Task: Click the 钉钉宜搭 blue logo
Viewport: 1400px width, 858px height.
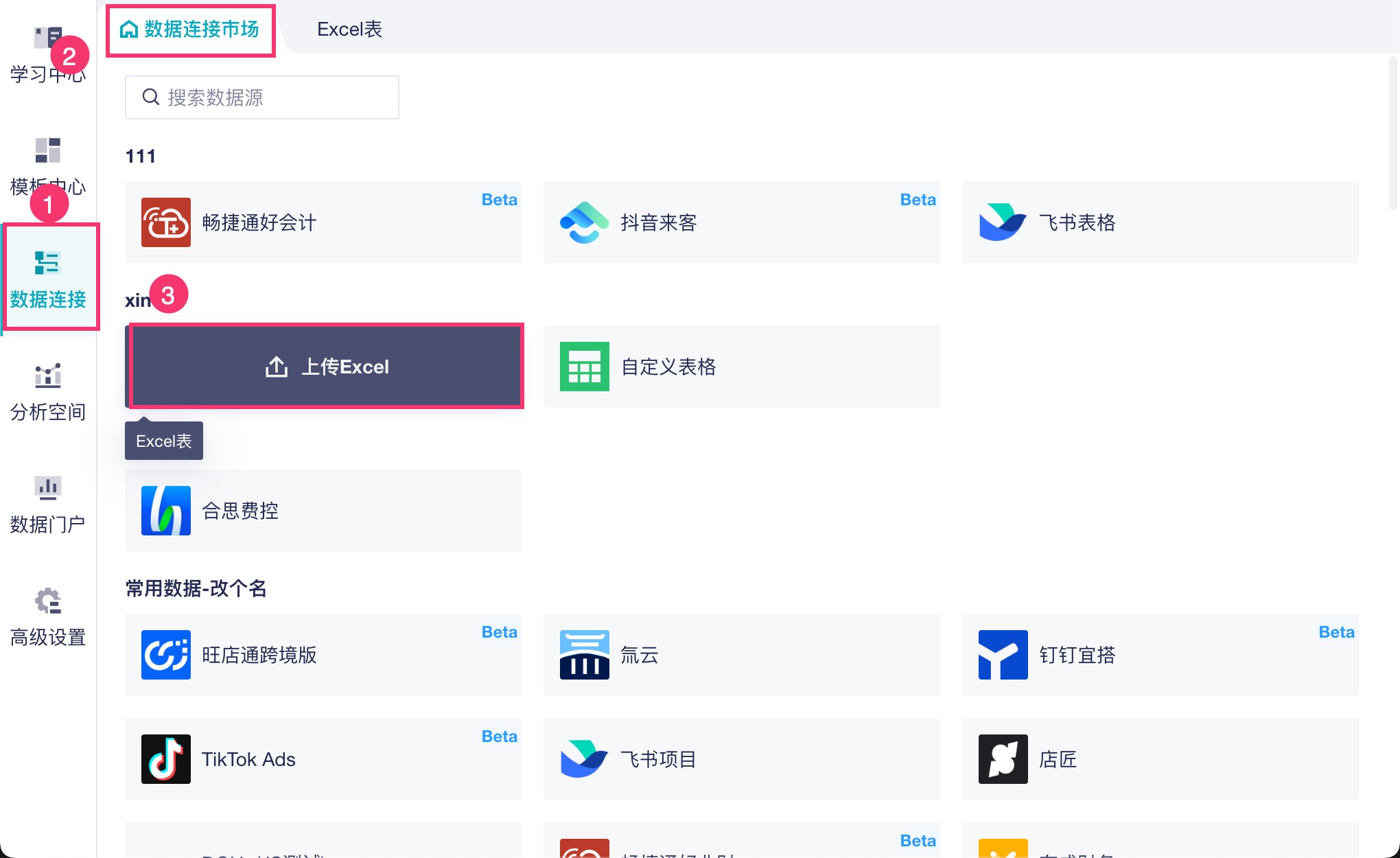Action: [1003, 655]
